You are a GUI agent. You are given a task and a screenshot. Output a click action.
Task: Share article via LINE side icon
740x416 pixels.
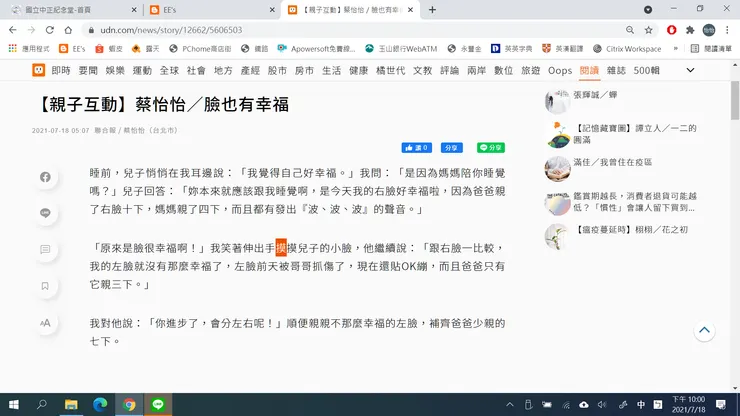click(45, 213)
